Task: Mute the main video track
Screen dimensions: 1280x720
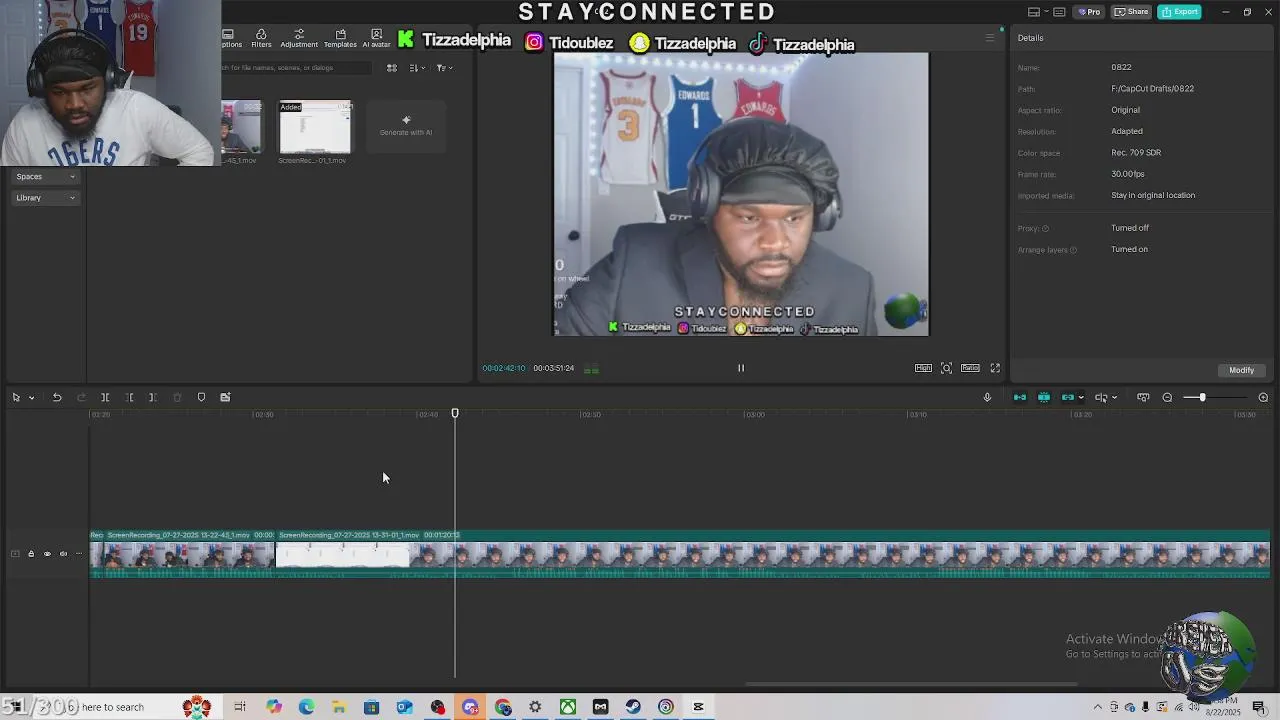Action: pyautogui.click(x=63, y=554)
